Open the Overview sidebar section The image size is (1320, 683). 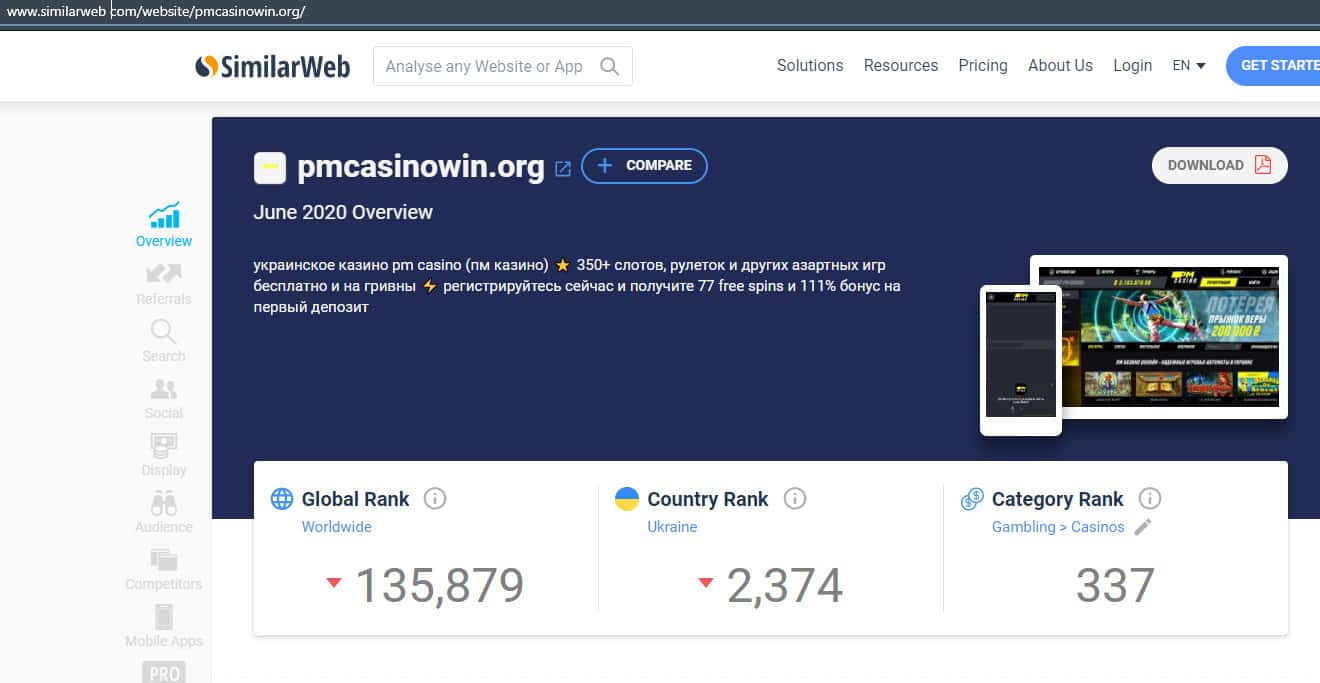pos(164,225)
